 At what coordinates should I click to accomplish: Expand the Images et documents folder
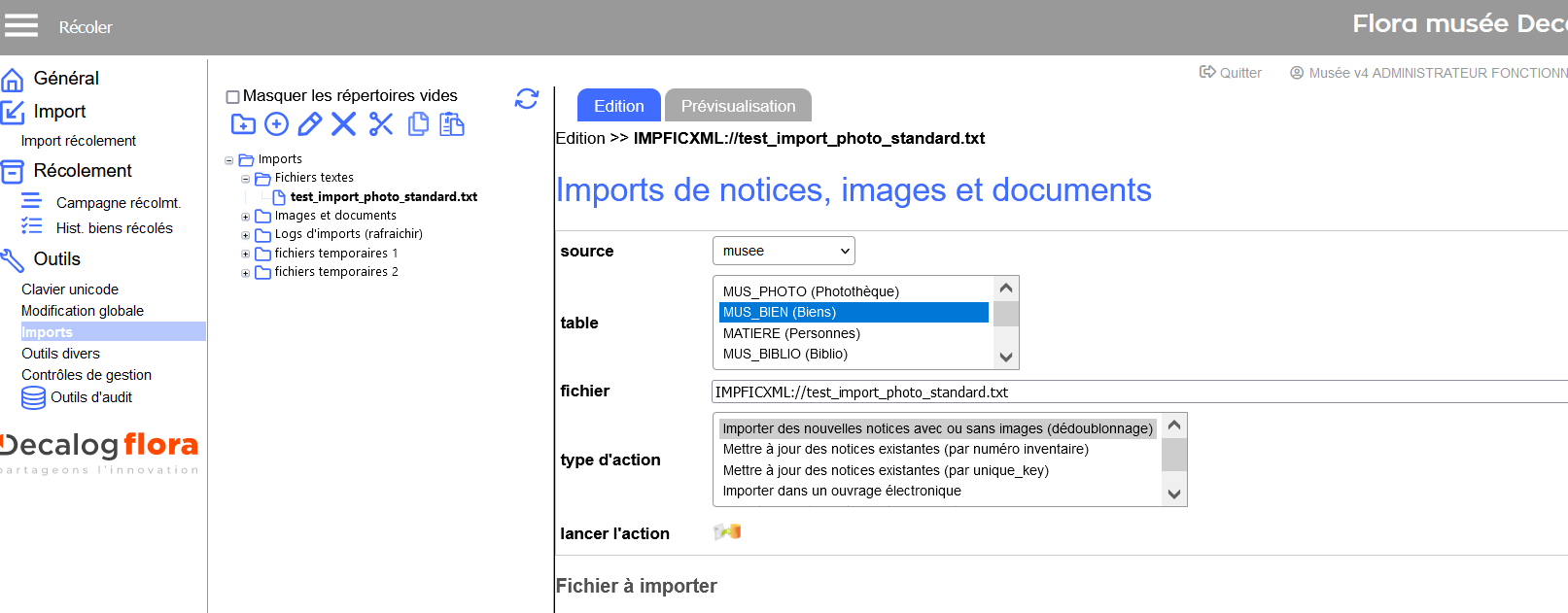246,217
